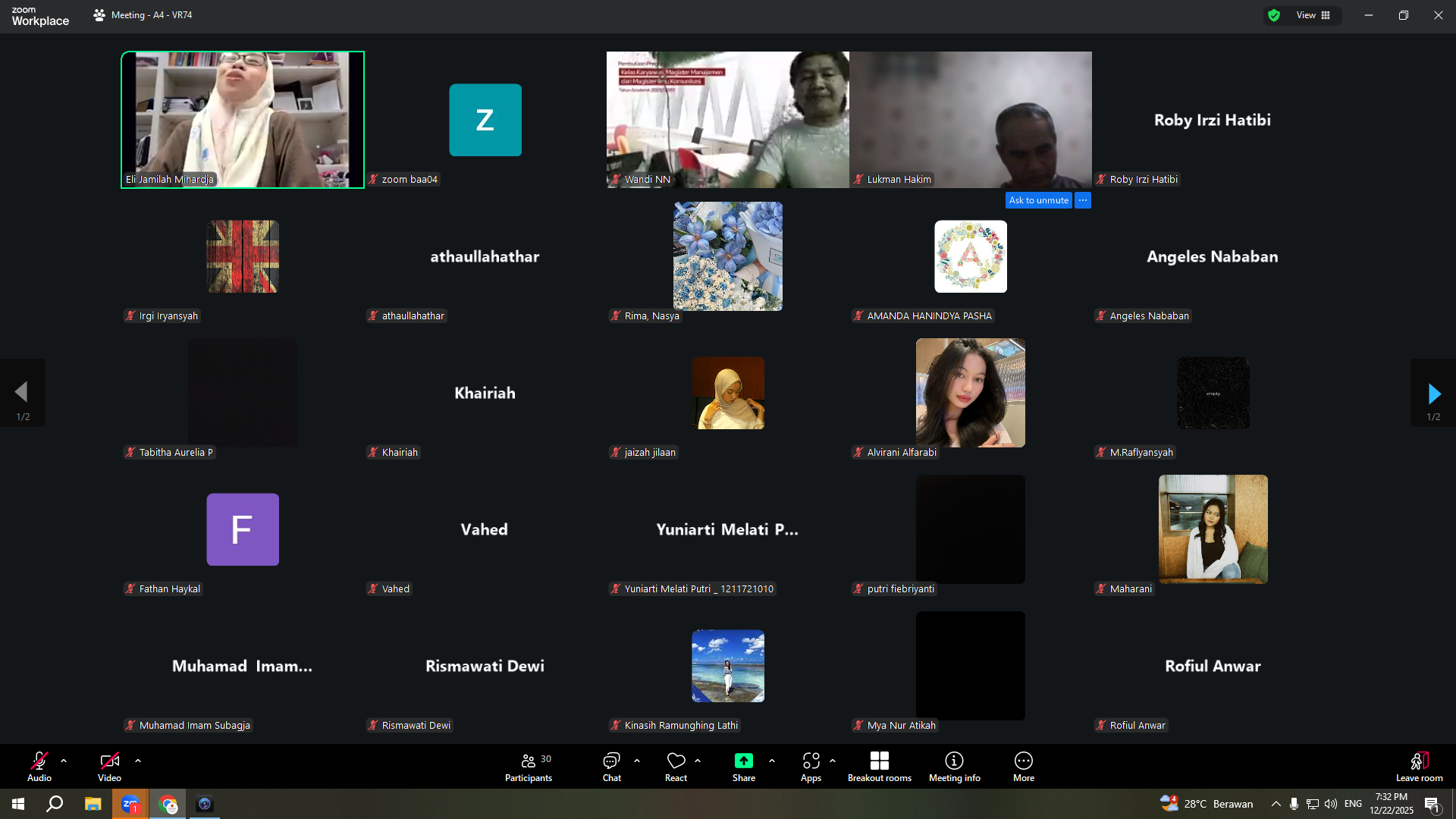1456x819 pixels.
Task: Click the Angeles Nababan name tile
Action: coord(1213,256)
